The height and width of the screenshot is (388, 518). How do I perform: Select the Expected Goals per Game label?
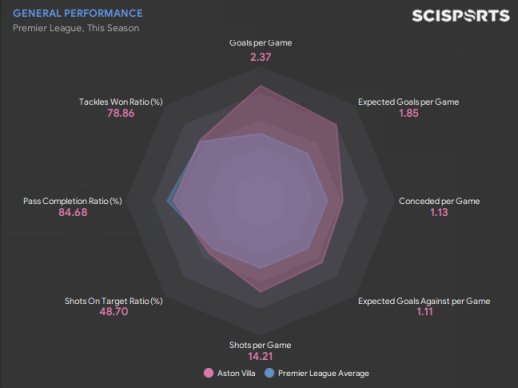409,102
